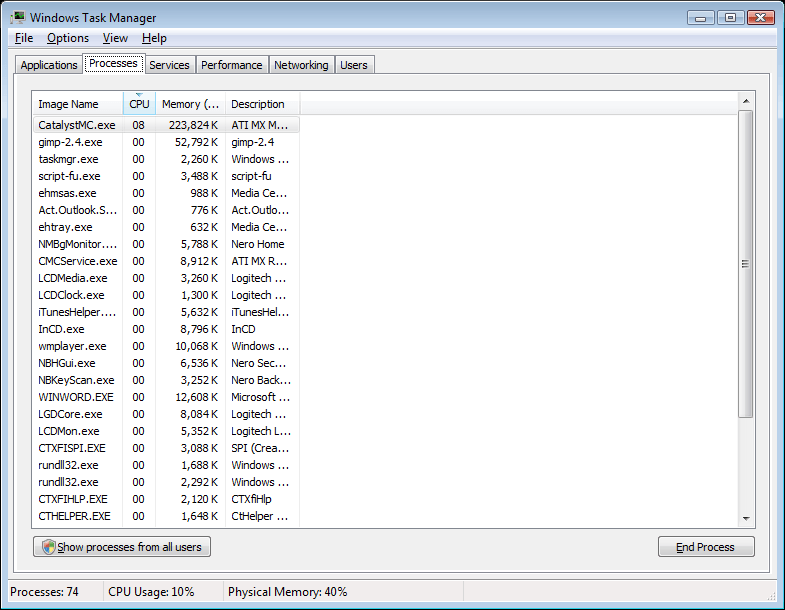Click the CPU value 08

click(x=139, y=125)
